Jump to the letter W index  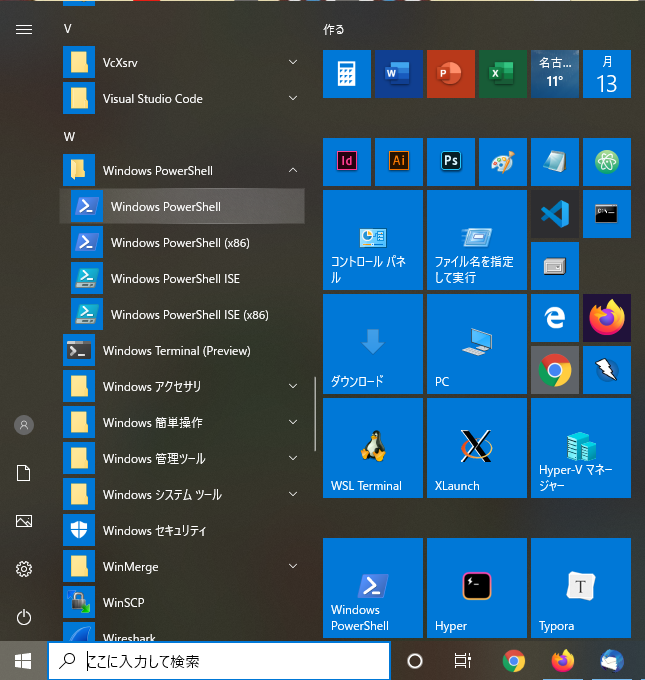coord(69,137)
